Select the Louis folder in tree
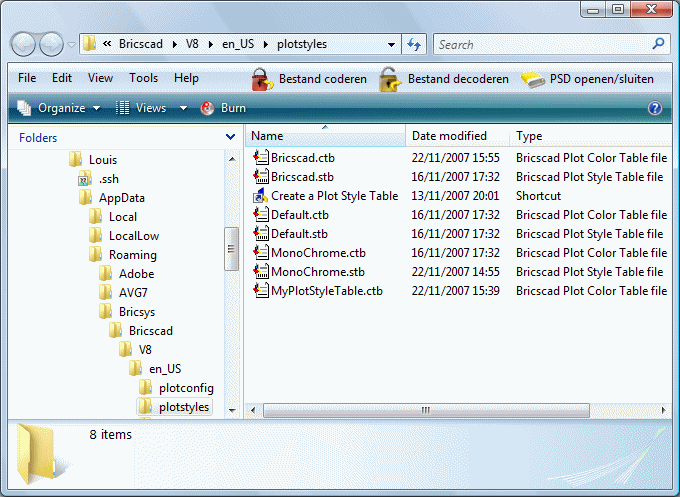Image resolution: width=680 pixels, height=497 pixels. 103,160
